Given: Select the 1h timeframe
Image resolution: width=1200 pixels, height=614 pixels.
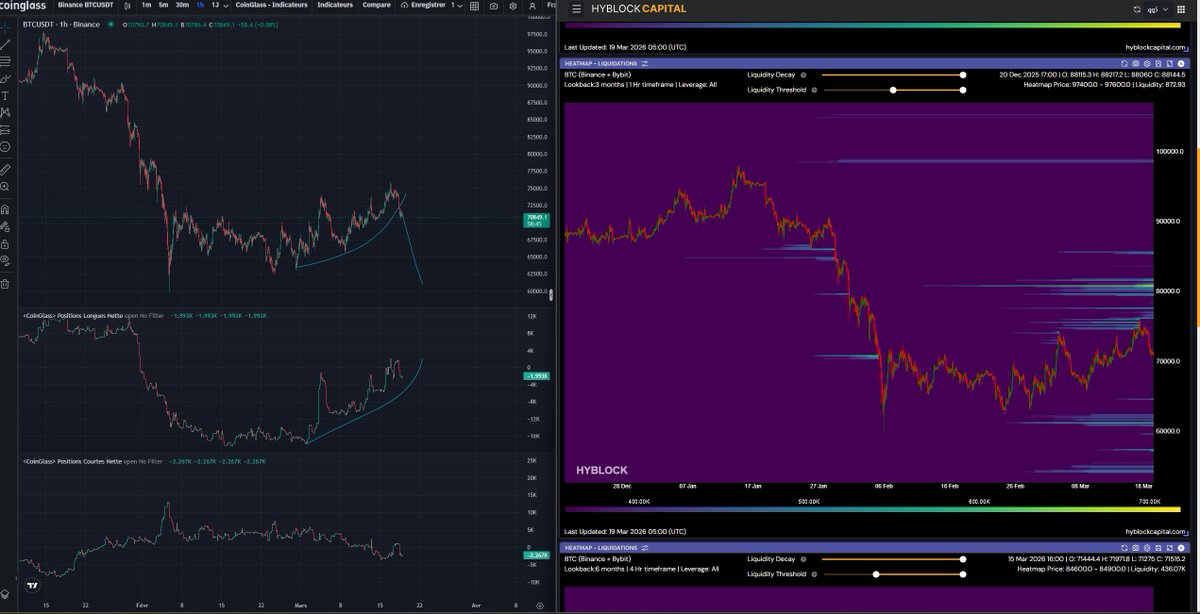Looking at the screenshot, I should pyautogui.click(x=201, y=6).
